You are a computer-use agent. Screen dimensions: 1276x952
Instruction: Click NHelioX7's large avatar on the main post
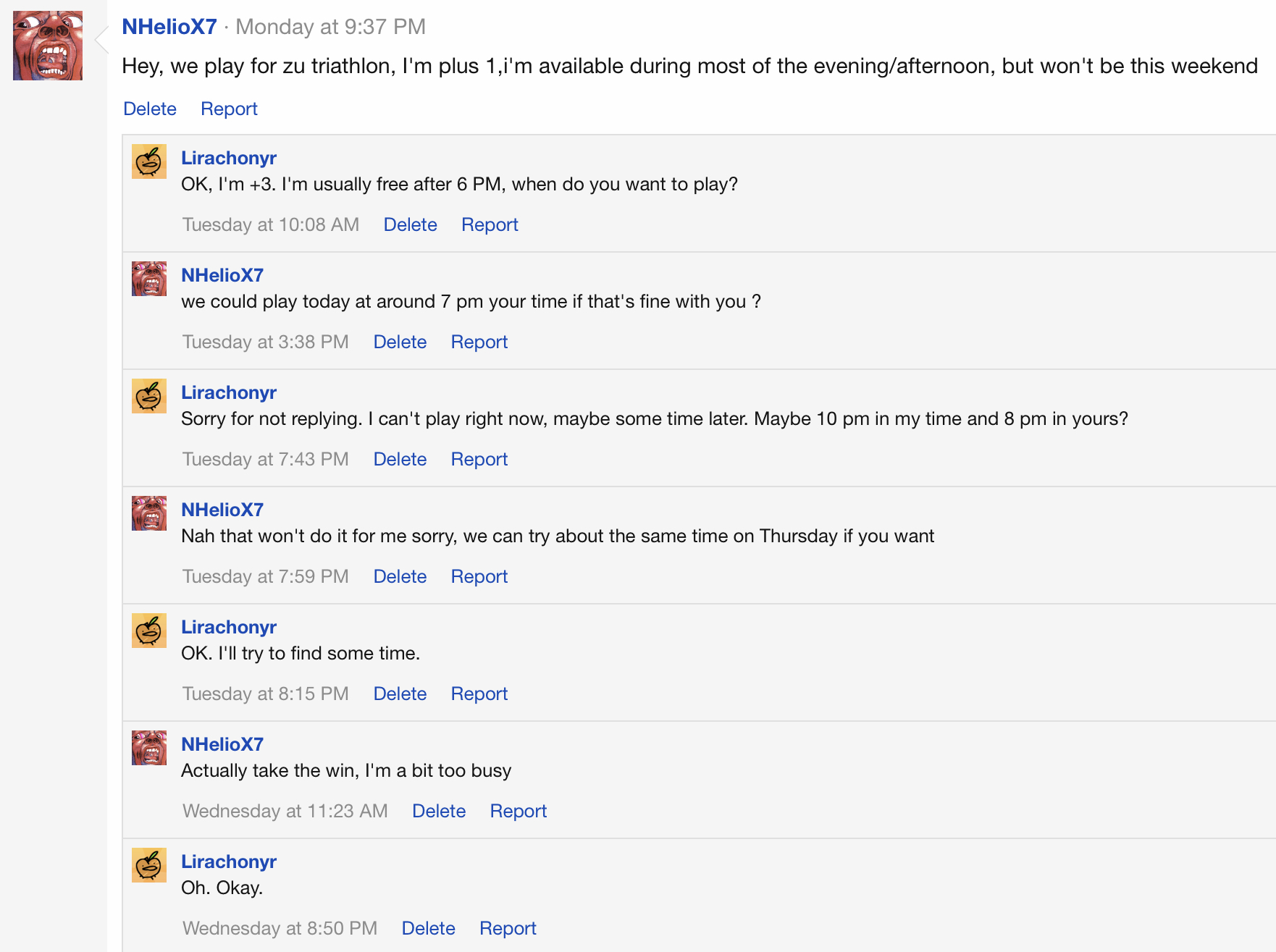click(48, 46)
